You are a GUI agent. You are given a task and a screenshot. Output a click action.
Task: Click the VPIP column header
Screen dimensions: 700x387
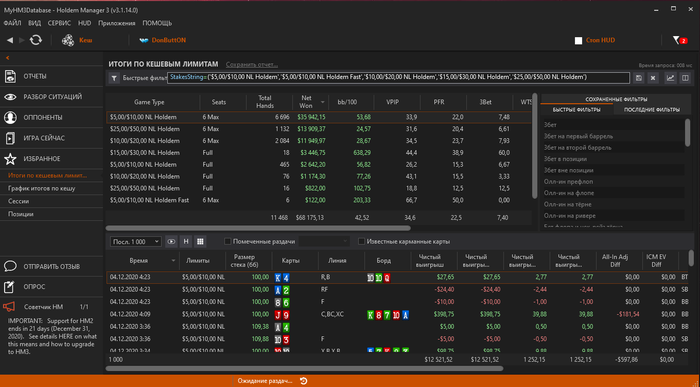[392, 102]
